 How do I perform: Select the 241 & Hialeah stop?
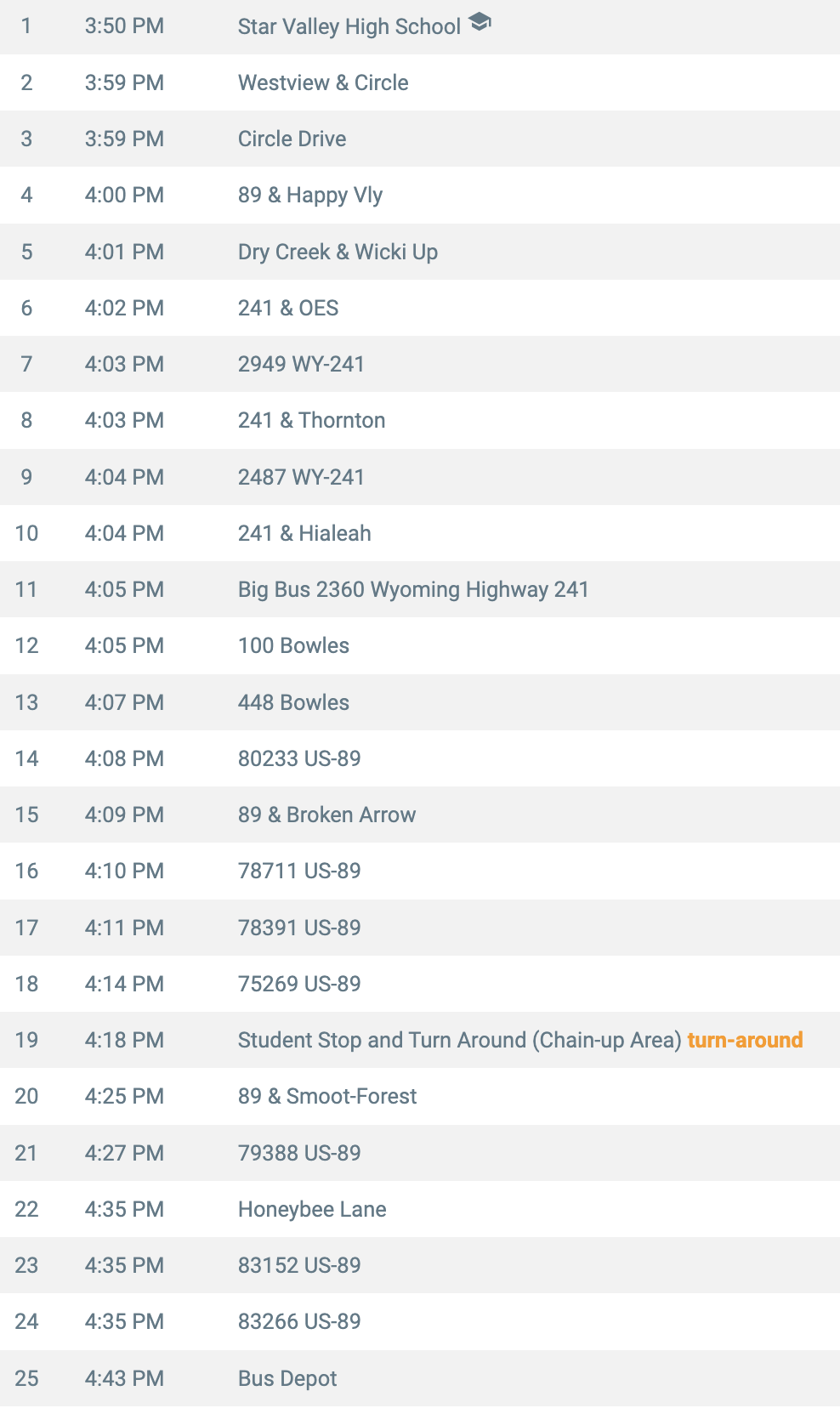[x=304, y=533]
